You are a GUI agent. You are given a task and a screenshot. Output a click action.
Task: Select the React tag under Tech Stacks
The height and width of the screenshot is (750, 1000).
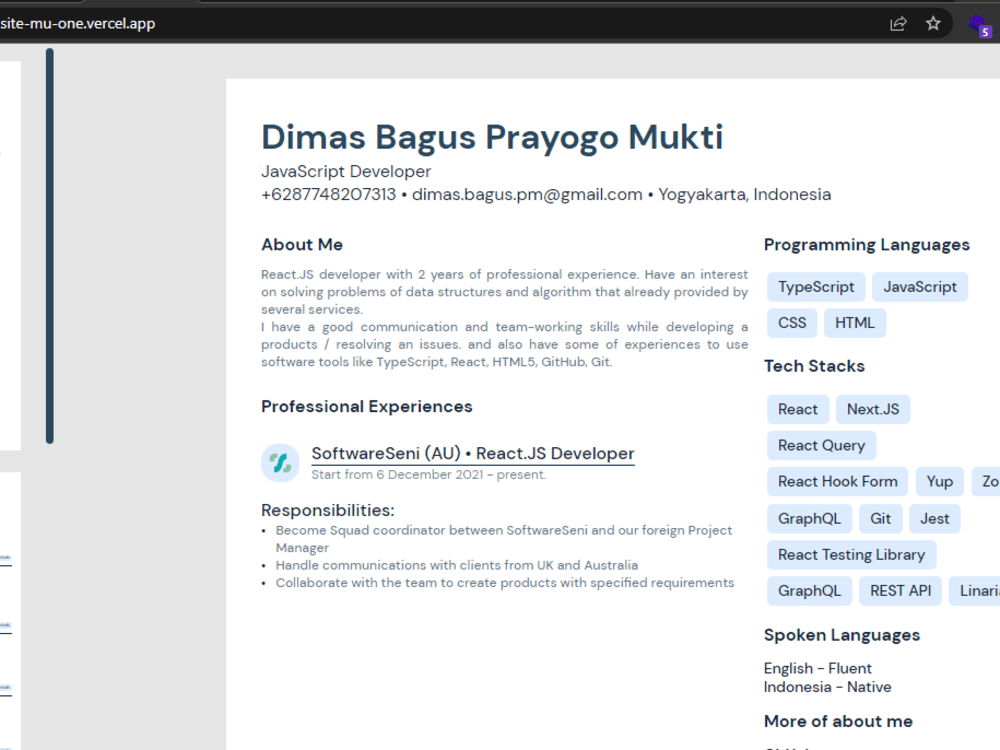point(797,409)
